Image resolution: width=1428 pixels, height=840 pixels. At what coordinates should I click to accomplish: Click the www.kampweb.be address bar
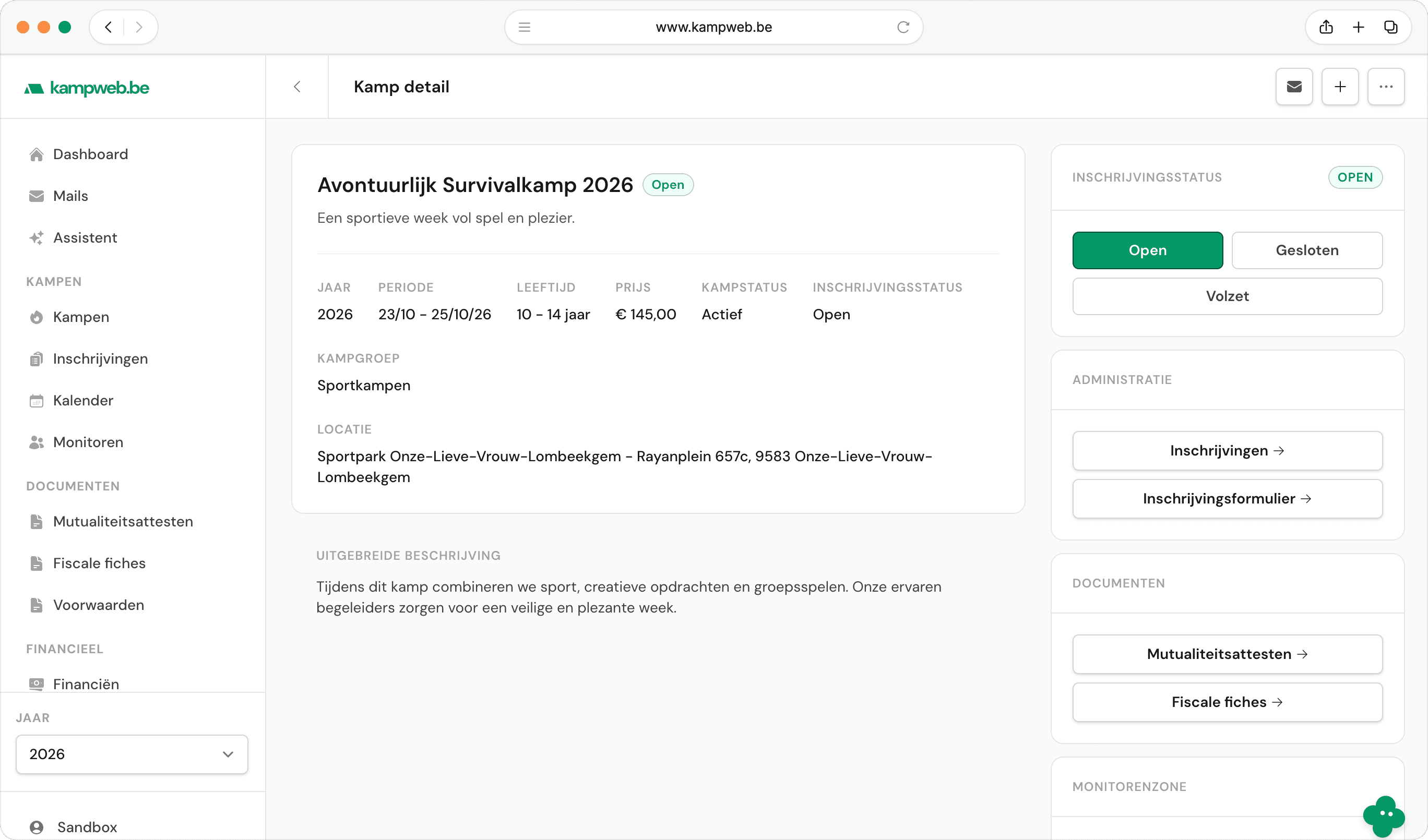pyautogui.click(x=713, y=27)
